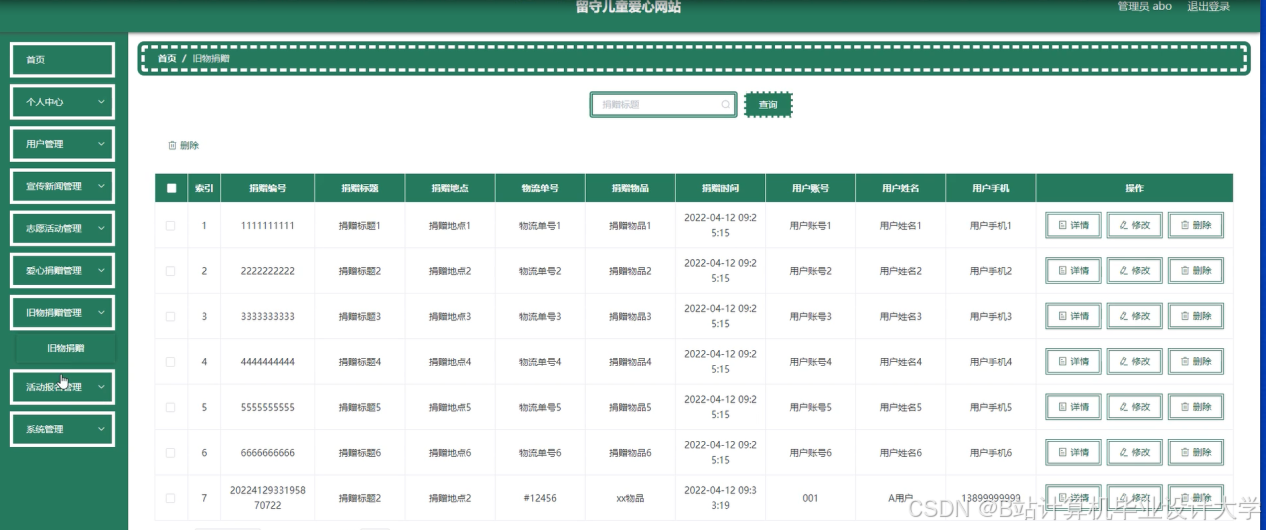Image resolution: width=1266 pixels, height=530 pixels.
Task: Select checkbox of row 3333333333
Action: point(170,316)
